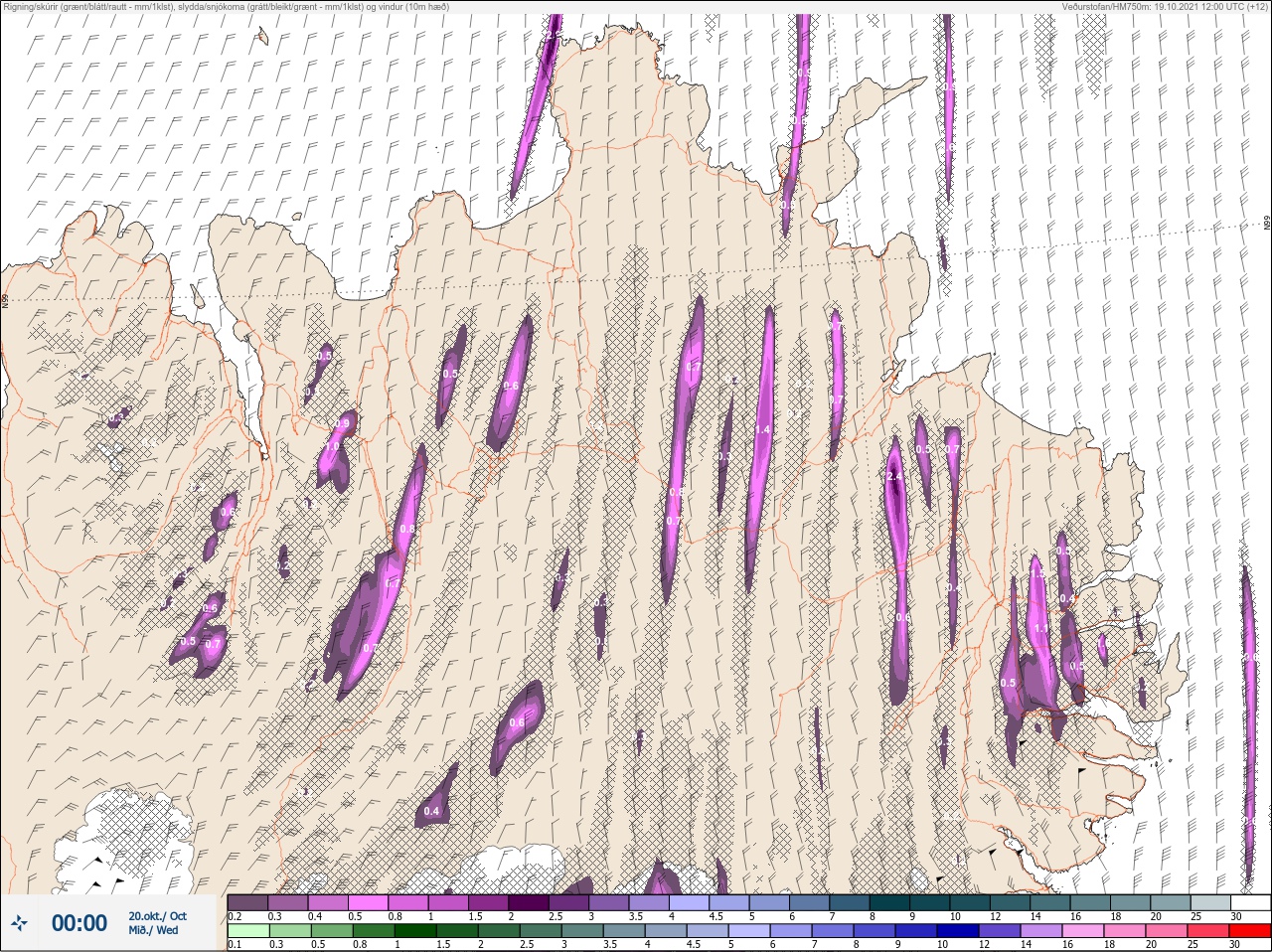Pick upper legend lavender swatch between 4 and 4.5
This screenshot has height=952, width=1272.
690,902
